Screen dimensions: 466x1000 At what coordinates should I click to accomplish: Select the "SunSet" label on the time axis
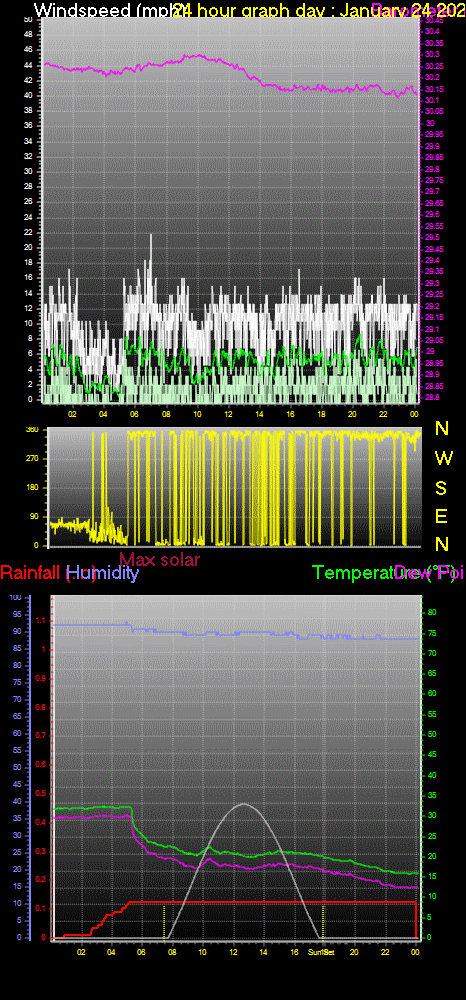321,952
